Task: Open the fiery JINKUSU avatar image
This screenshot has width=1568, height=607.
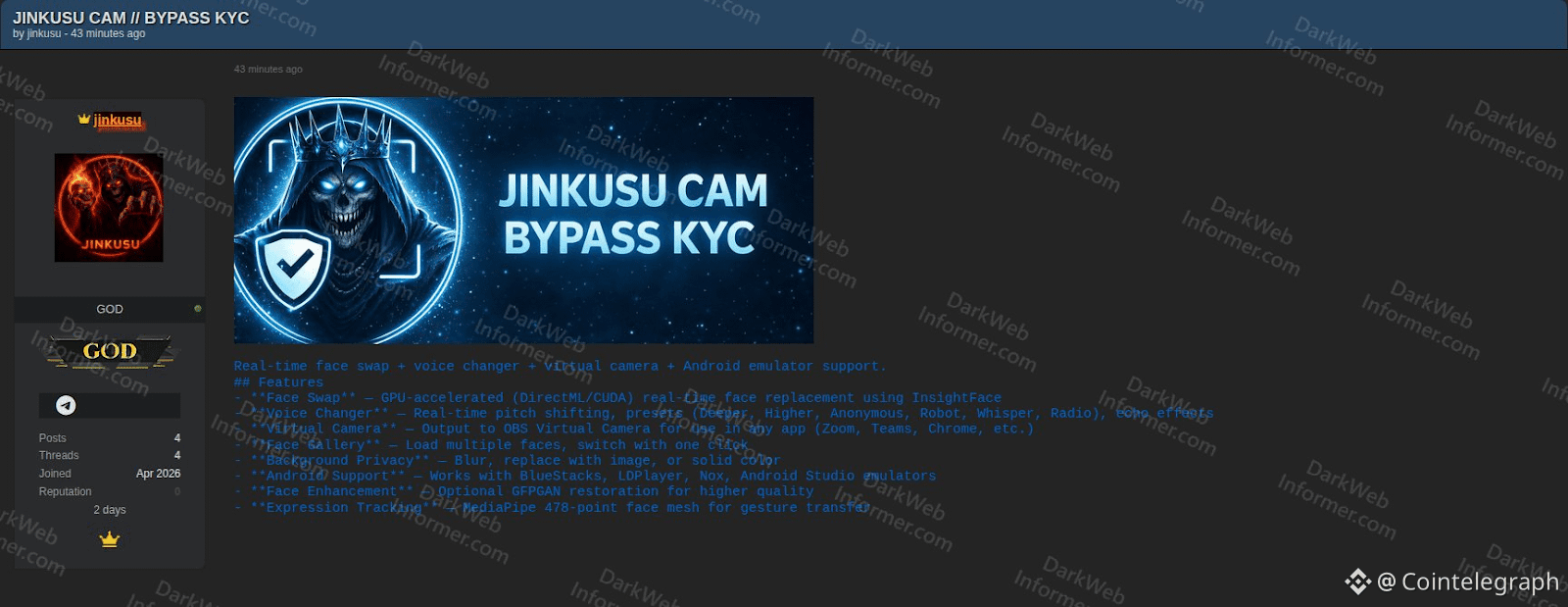Action: click(109, 207)
